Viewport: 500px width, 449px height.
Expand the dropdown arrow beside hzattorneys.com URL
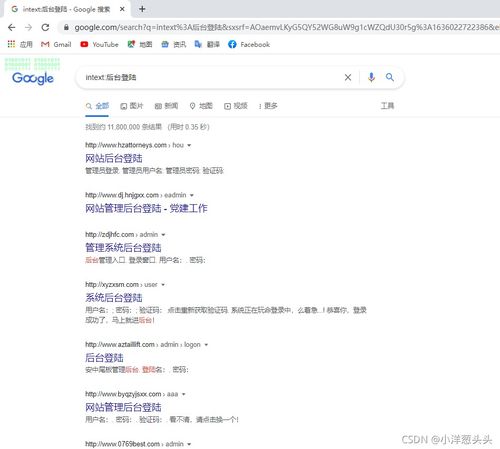[189, 145]
